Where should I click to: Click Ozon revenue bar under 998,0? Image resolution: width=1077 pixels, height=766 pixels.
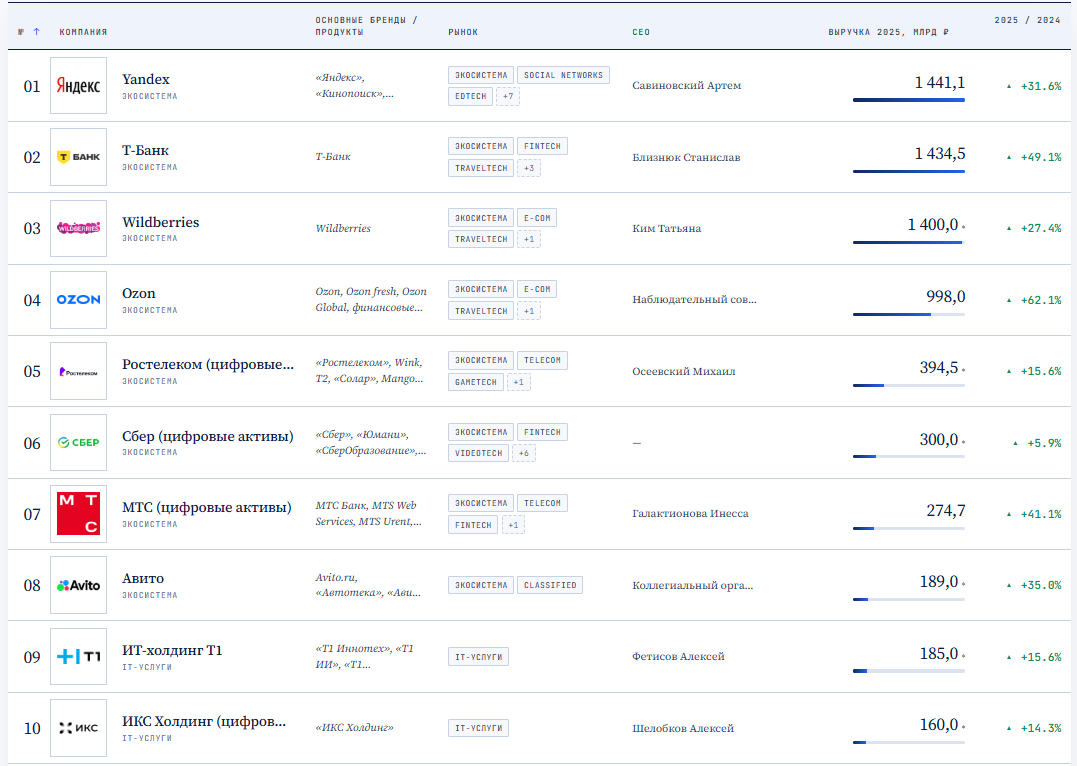coord(909,315)
